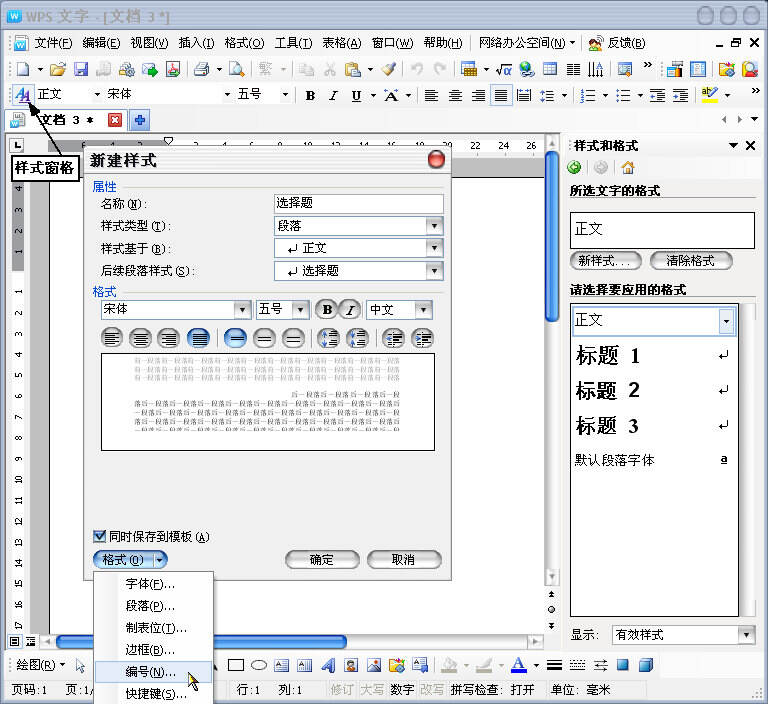Viewport: 768px width, 704px height.
Task: Click the 格式(O) dropdown button in dialog
Action: 130,559
